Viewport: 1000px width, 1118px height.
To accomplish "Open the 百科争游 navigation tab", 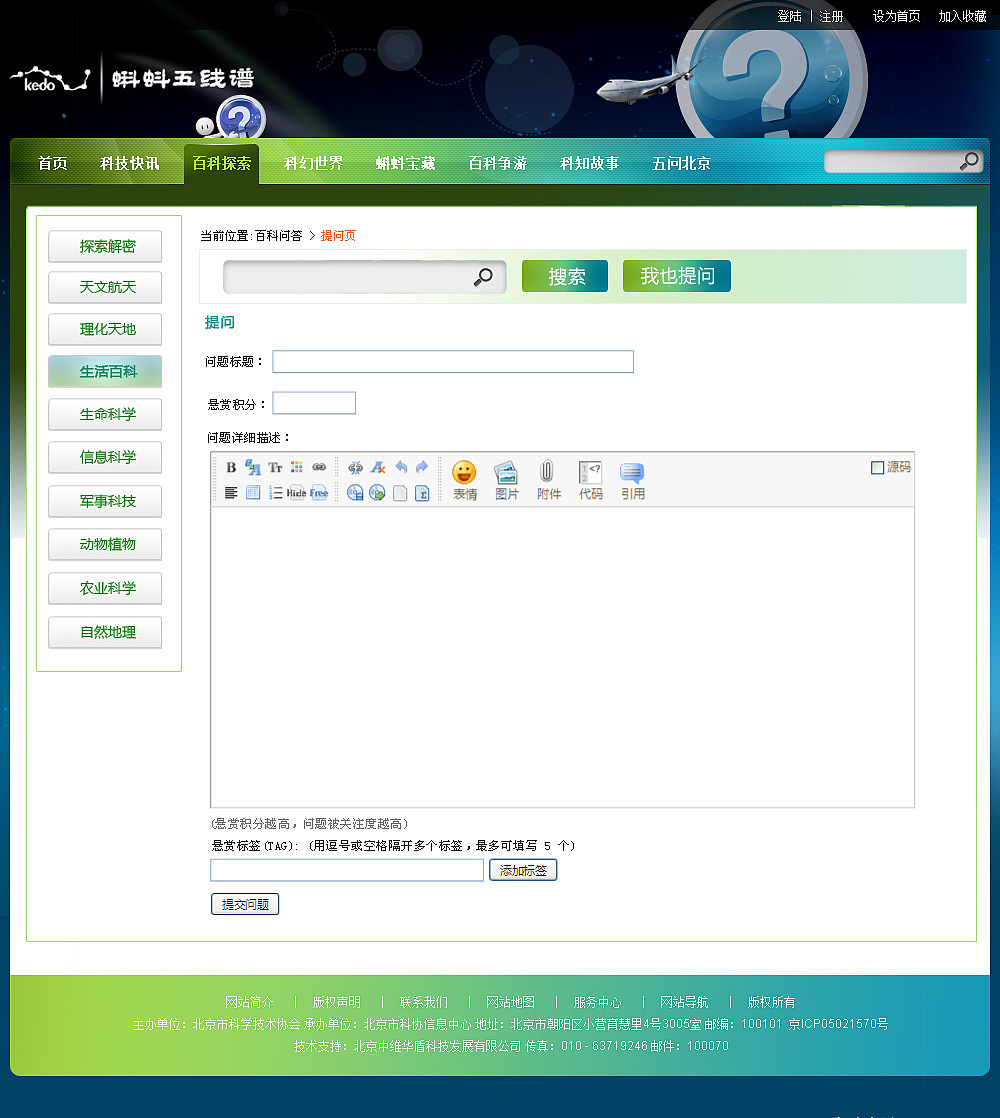I will pyautogui.click(x=498, y=163).
